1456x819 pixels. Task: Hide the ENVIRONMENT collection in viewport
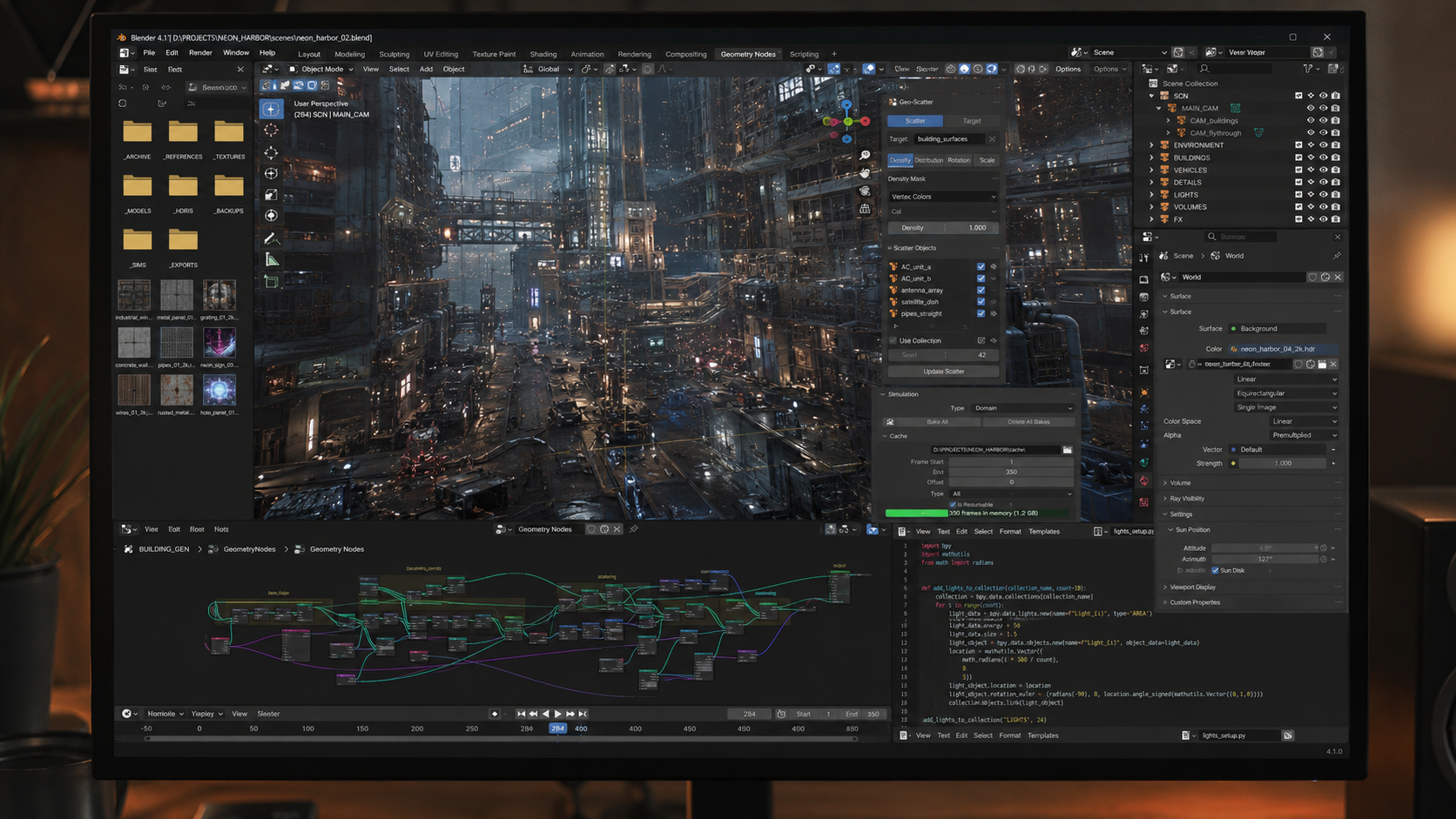(1323, 145)
